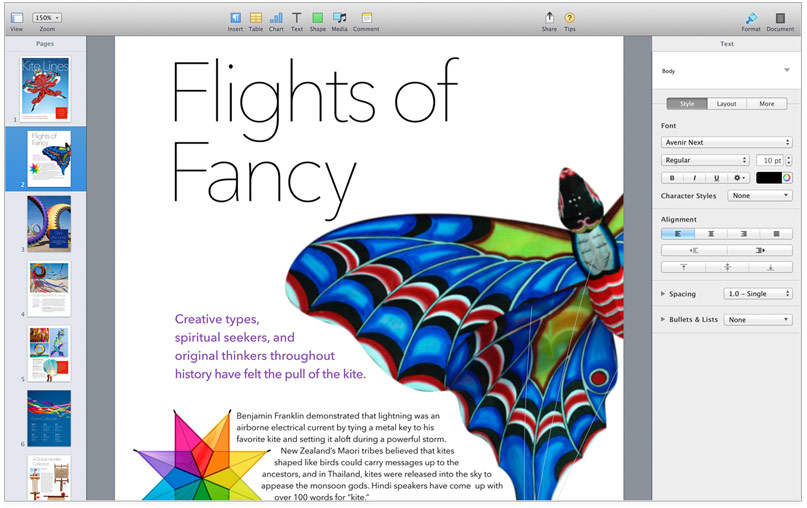The width and height of the screenshot is (807, 508).
Task: Open the Character Styles dropdown
Action: pos(760,196)
